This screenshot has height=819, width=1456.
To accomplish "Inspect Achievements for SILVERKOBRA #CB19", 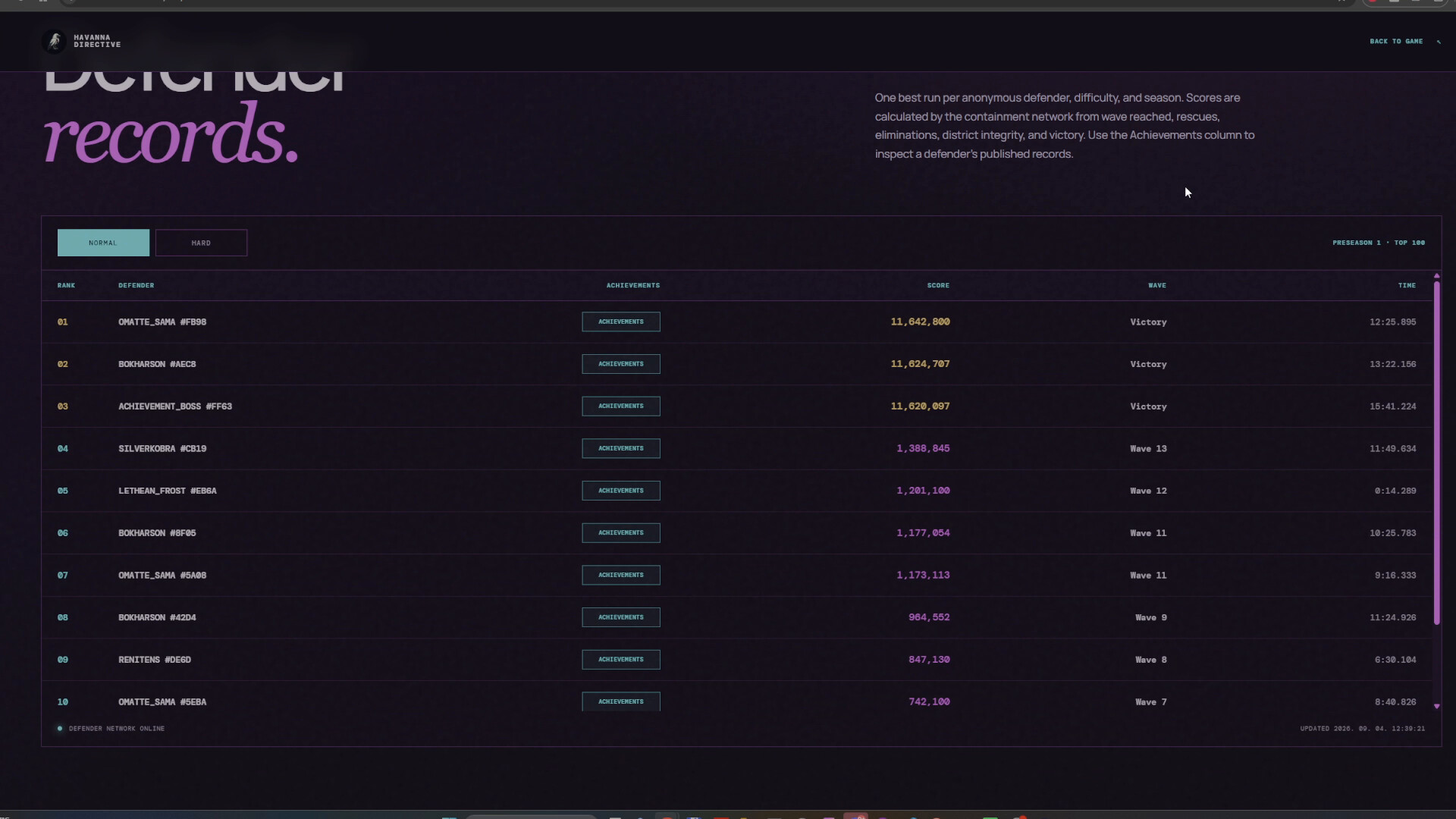I will pyautogui.click(x=621, y=448).
